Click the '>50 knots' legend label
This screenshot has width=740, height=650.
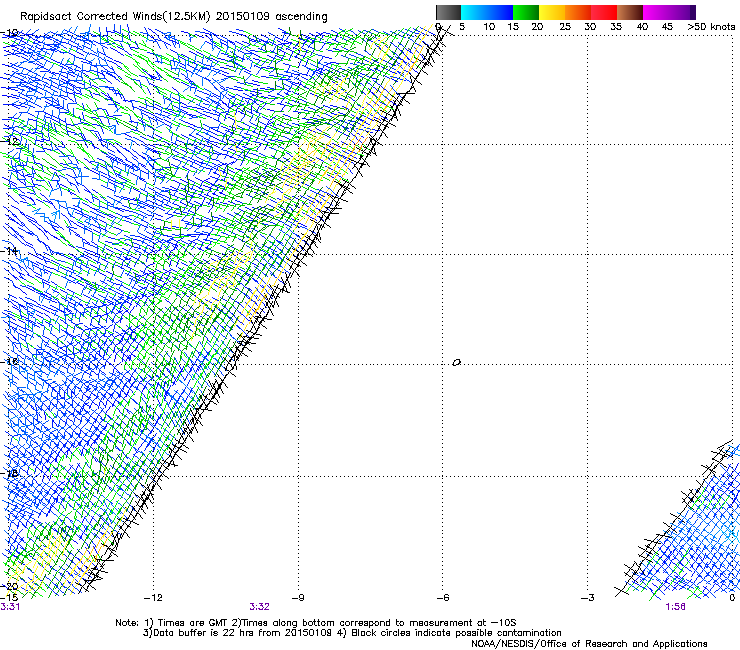pyautogui.click(x=711, y=27)
